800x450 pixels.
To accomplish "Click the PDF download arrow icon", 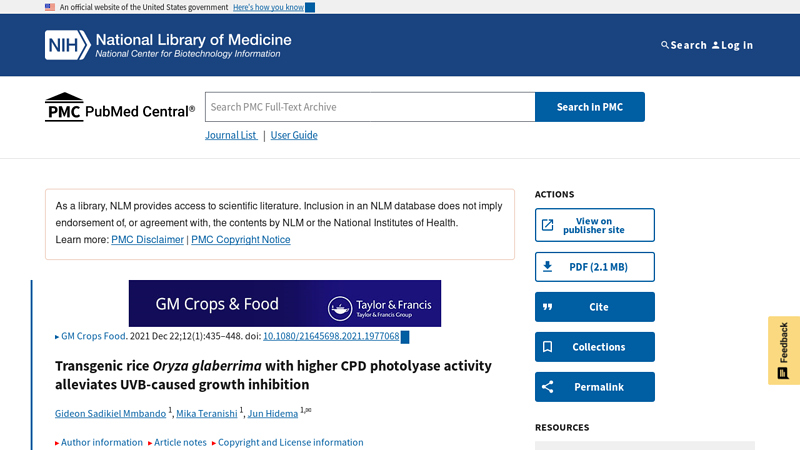I will click(x=547, y=267).
